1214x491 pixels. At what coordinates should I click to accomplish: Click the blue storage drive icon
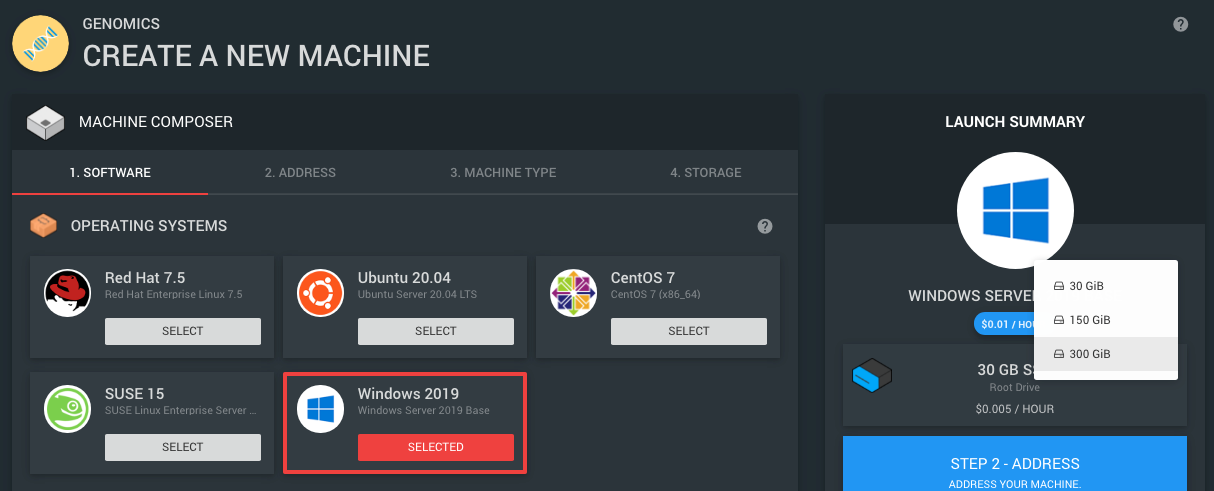tap(871, 377)
